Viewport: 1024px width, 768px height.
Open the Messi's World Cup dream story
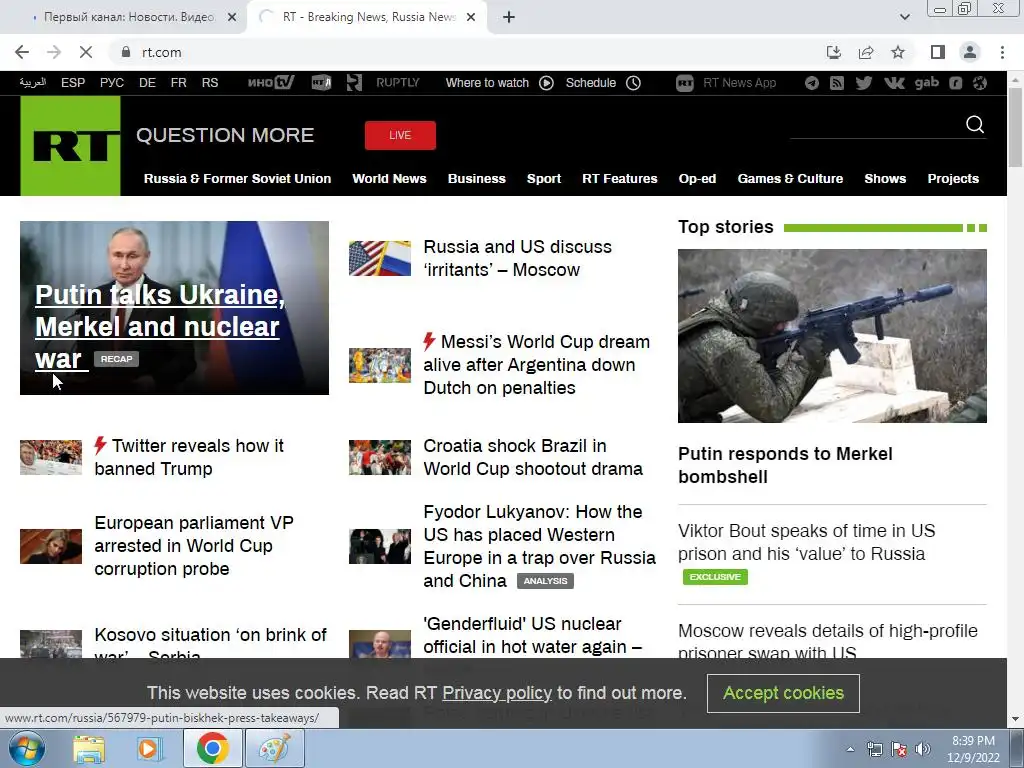click(537, 364)
